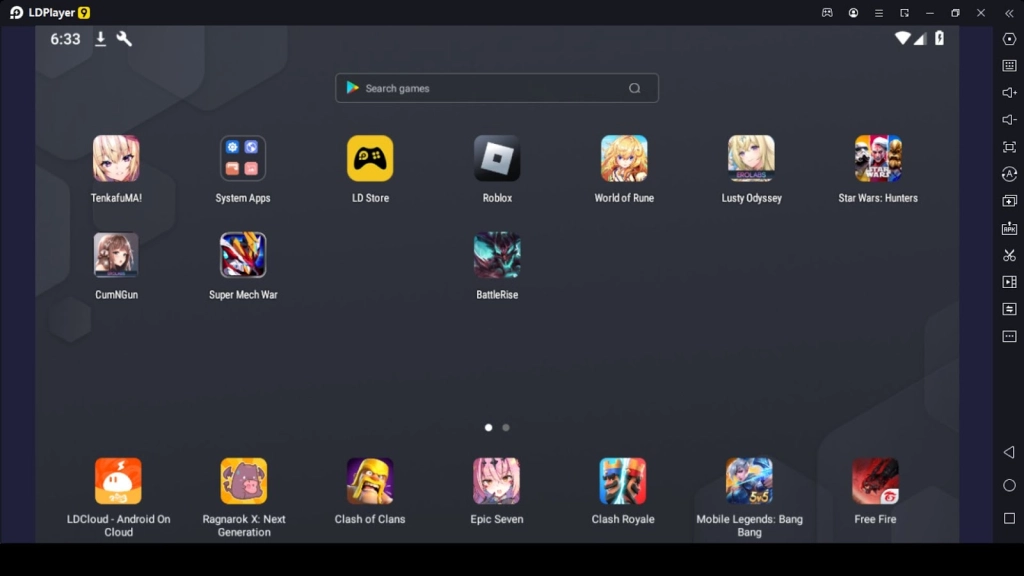Launch Free Fire

[876, 481]
